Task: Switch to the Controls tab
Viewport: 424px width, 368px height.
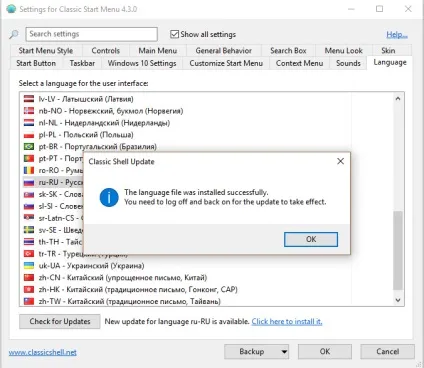Action: pos(105,51)
